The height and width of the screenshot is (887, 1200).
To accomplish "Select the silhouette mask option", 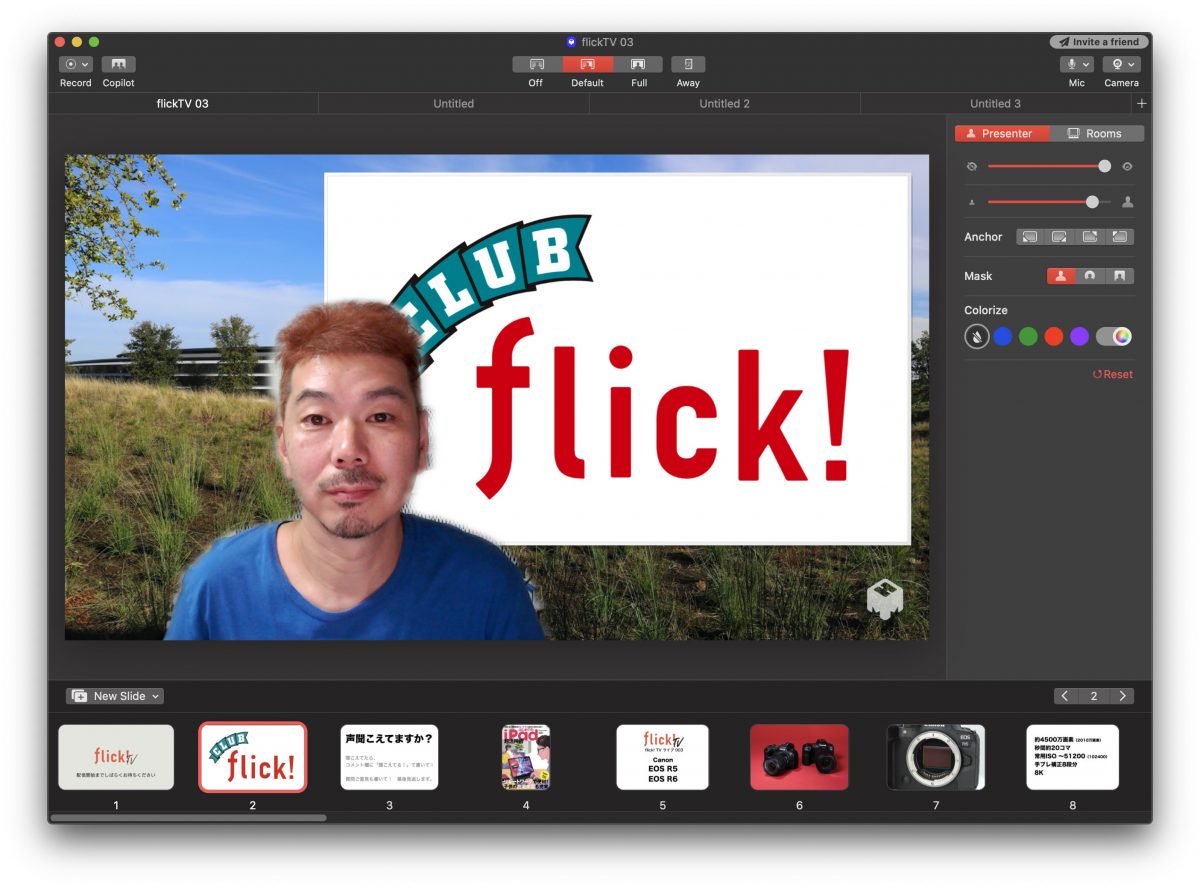I will (x=1061, y=276).
